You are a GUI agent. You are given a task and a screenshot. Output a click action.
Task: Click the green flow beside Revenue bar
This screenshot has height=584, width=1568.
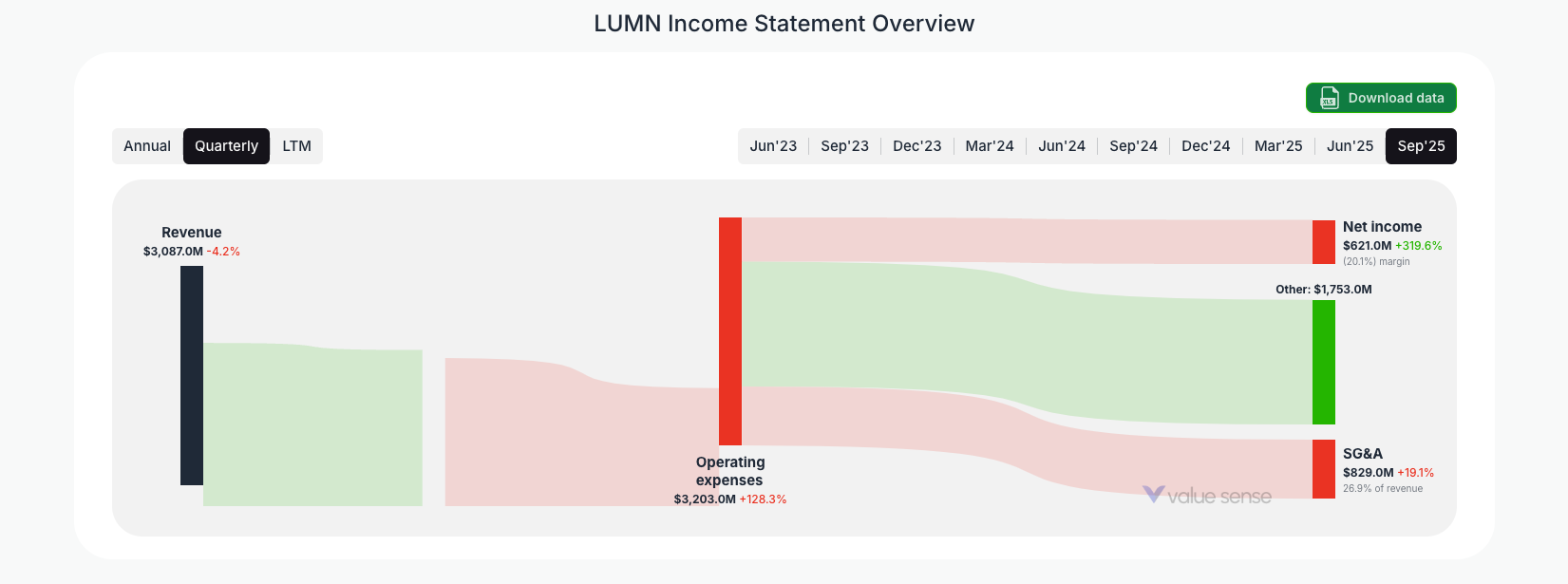tap(312, 425)
